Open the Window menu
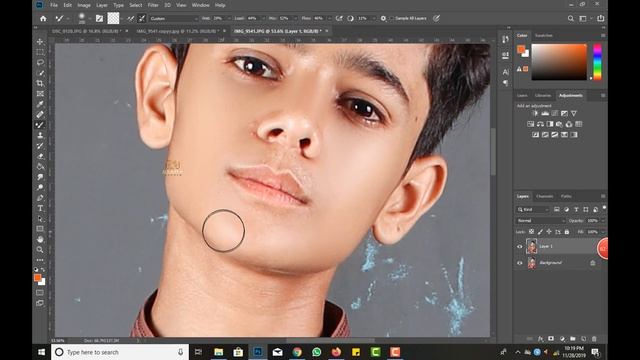 click(200, 5)
